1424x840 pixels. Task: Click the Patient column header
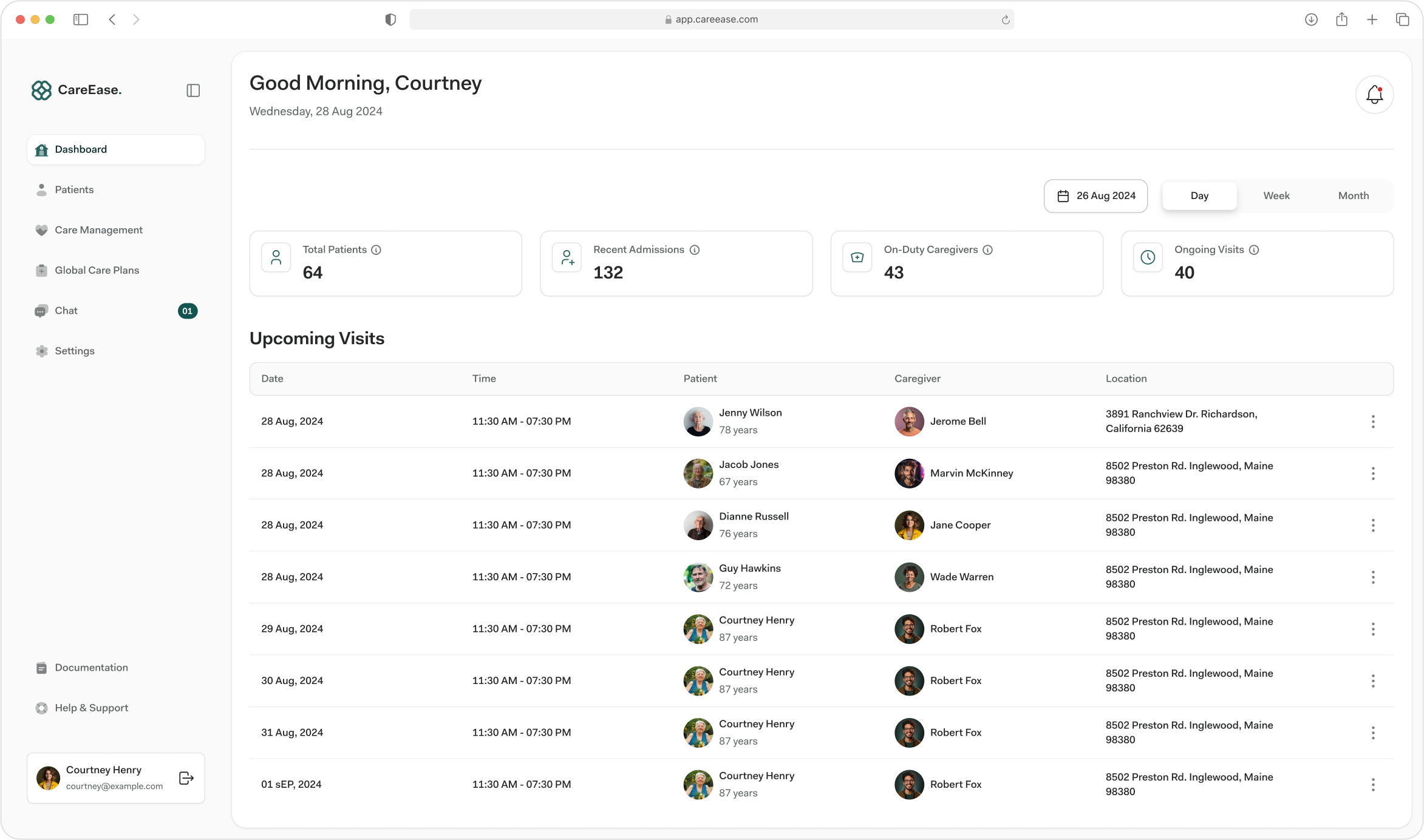[700, 379]
